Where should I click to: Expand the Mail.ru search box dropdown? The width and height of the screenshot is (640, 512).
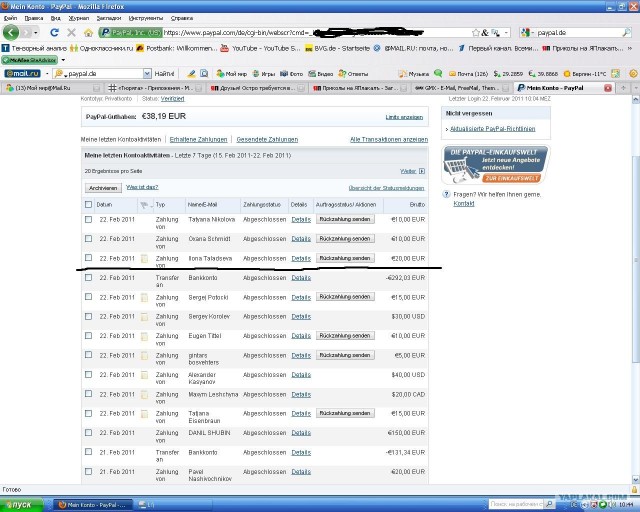[x=147, y=73]
